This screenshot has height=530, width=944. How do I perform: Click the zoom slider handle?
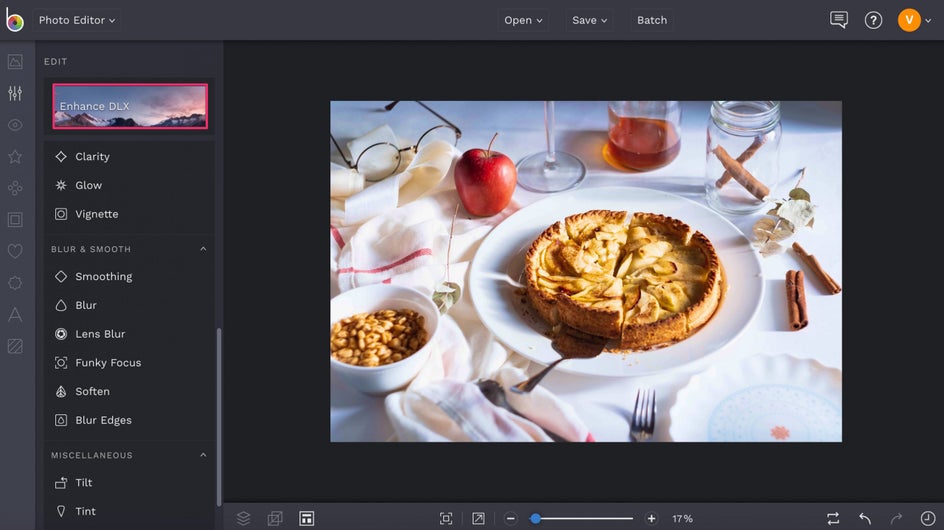535,519
